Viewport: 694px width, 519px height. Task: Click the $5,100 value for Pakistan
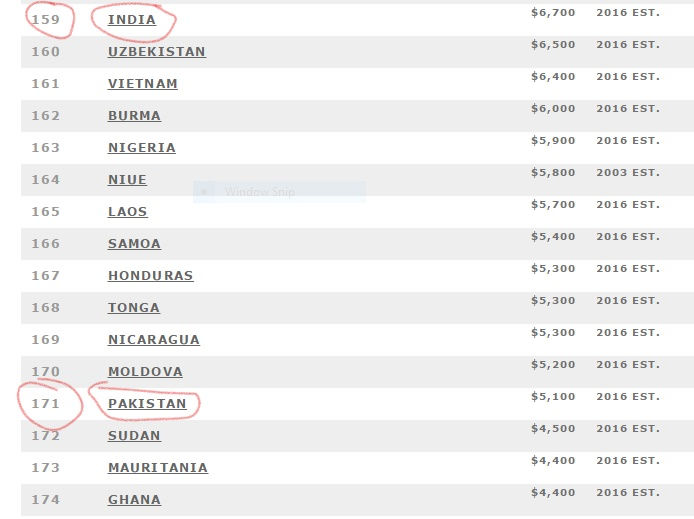pyautogui.click(x=553, y=396)
